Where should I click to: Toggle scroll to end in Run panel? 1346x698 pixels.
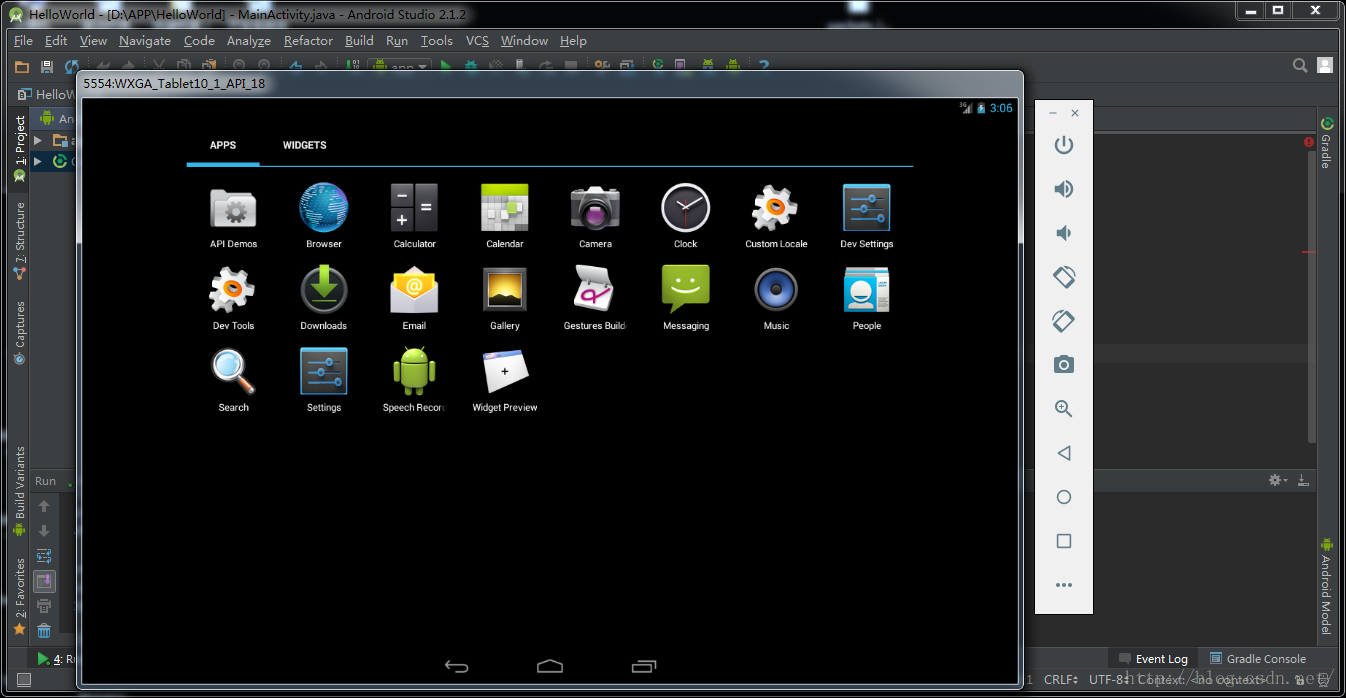44,581
